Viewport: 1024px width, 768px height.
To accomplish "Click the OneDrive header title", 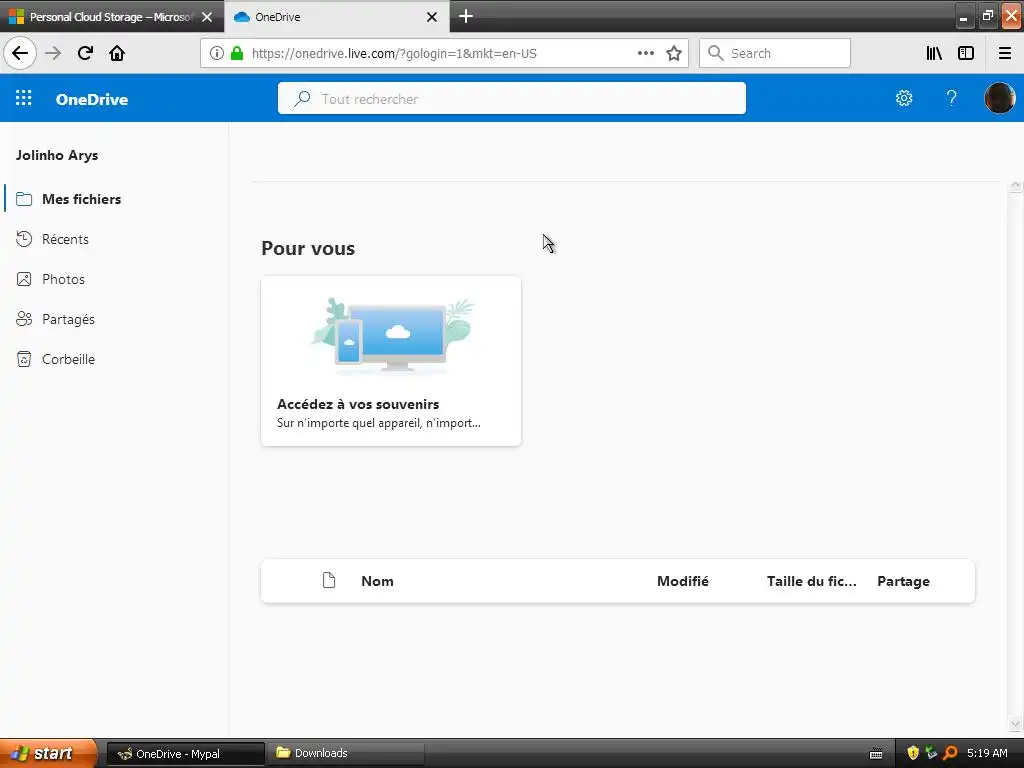I will [92, 99].
